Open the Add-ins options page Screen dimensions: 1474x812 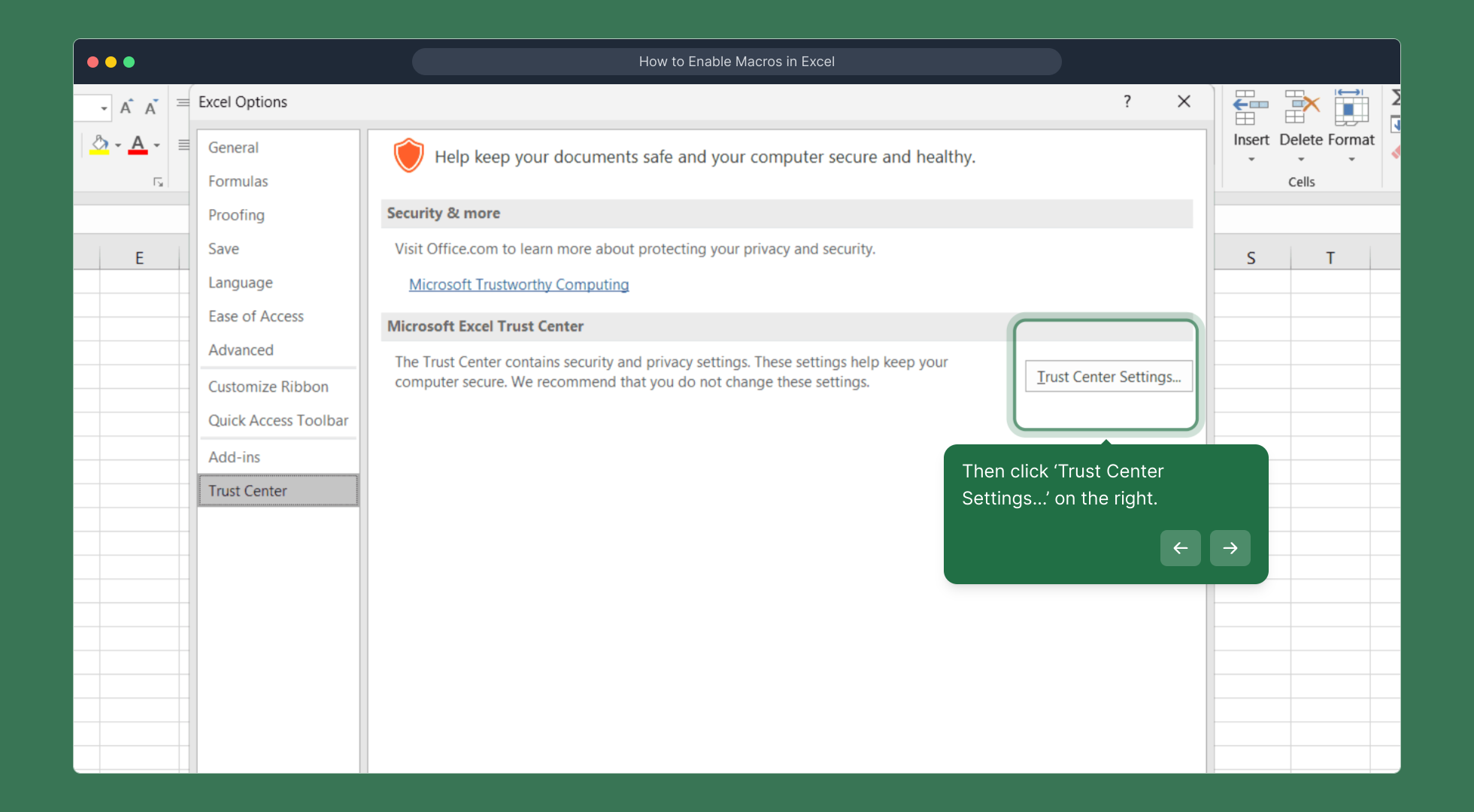tap(234, 457)
